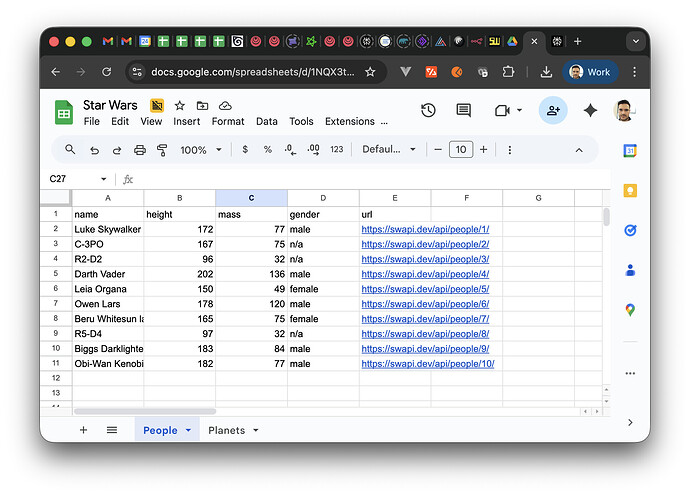Open the comments panel icon
The image size is (690, 494).
pyautogui.click(x=463, y=110)
